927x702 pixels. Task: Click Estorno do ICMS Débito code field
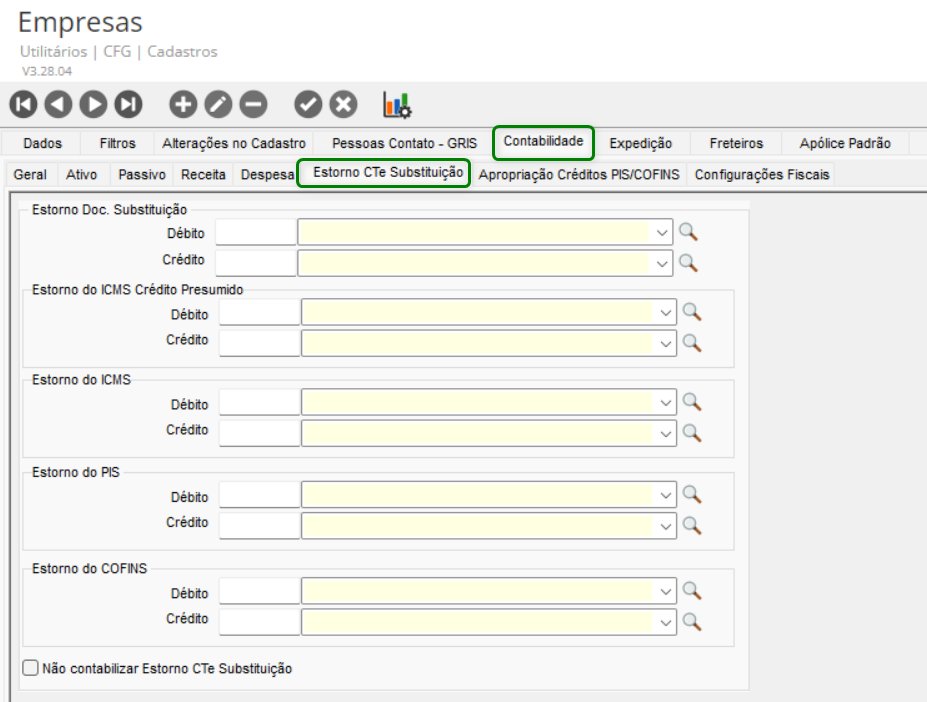(x=259, y=403)
